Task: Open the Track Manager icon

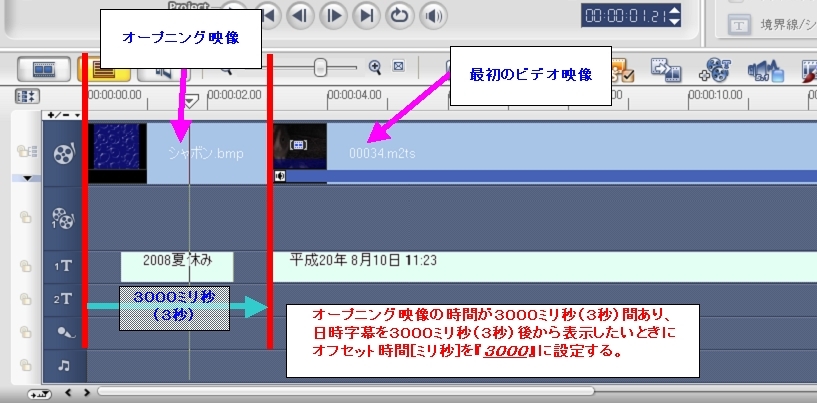Action: click(x=715, y=70)
